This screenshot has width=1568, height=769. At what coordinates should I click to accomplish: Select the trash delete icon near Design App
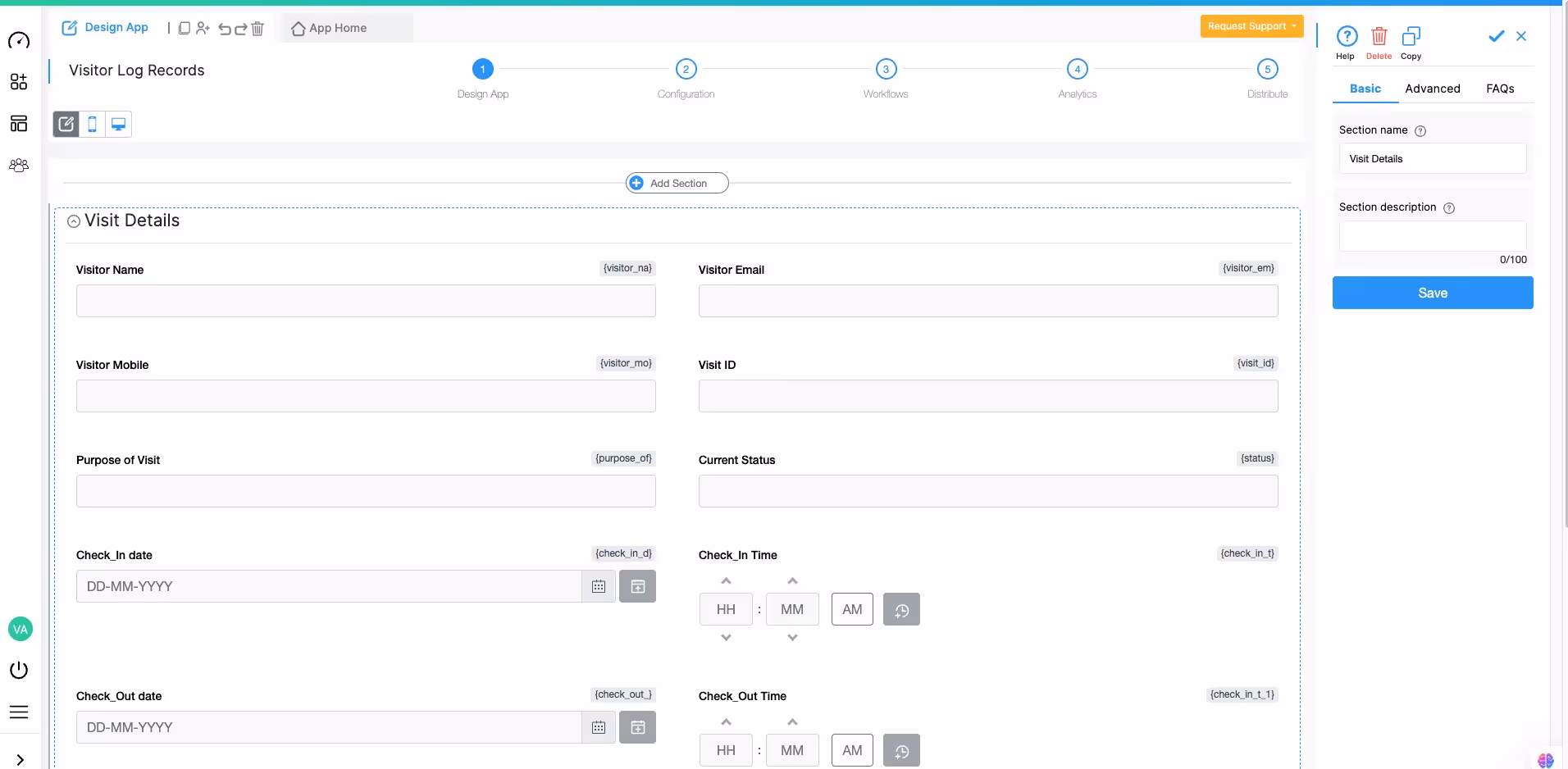258,29
